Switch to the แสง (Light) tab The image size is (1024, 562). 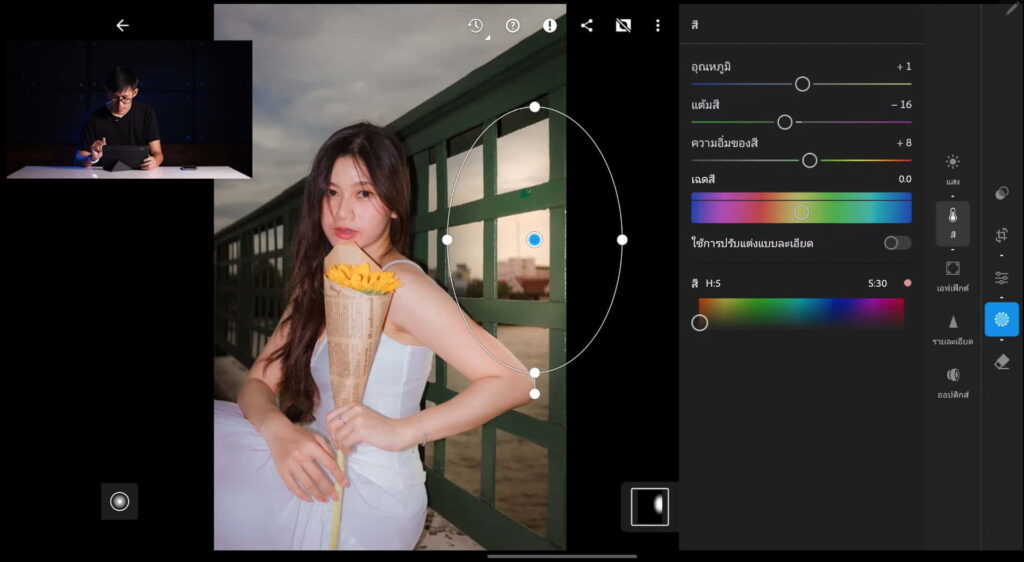[x=952, y=168]
